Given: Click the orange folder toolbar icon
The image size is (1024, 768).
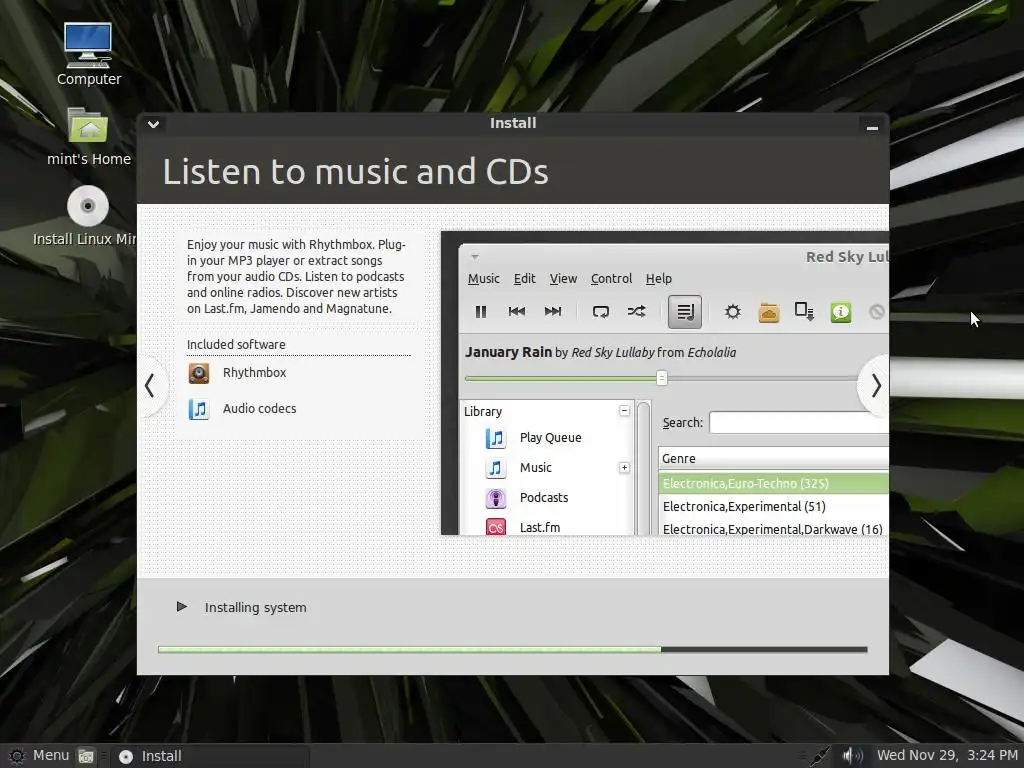Looking at the screenshot, I should tap(769, 312).
